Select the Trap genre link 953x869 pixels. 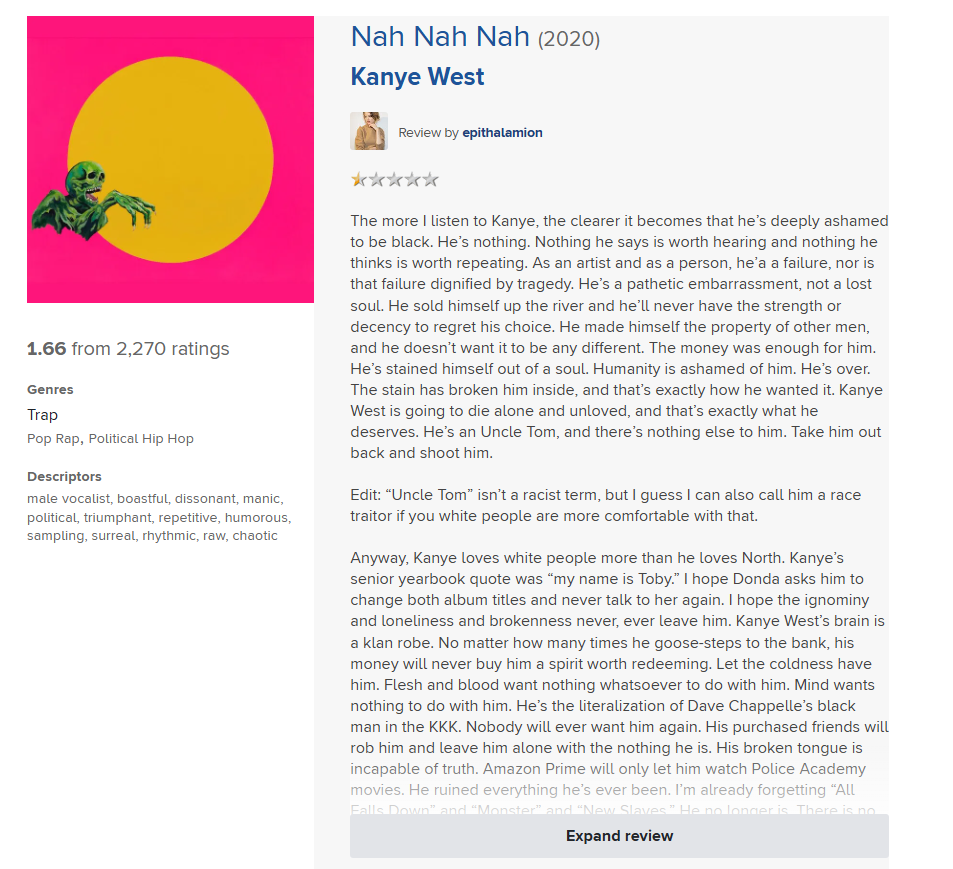tap(43, 415)
